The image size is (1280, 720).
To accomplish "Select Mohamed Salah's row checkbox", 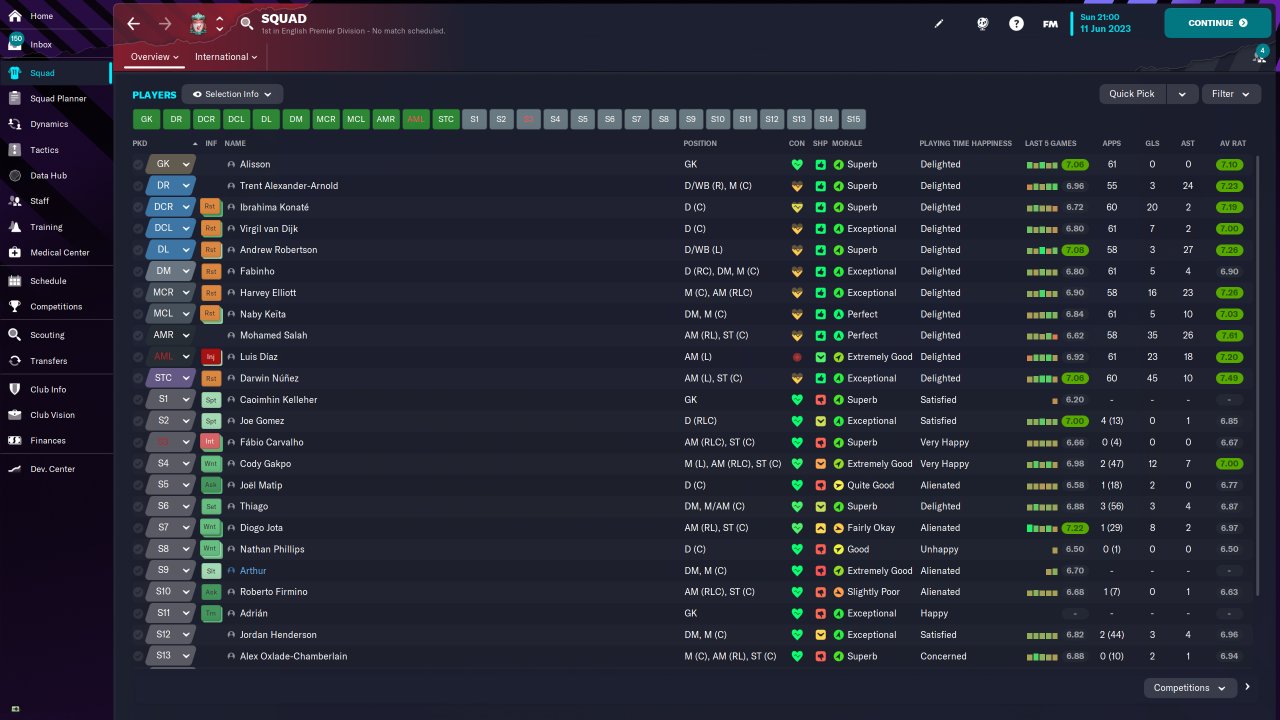I will pyautogui.click(x=138, y=336).
